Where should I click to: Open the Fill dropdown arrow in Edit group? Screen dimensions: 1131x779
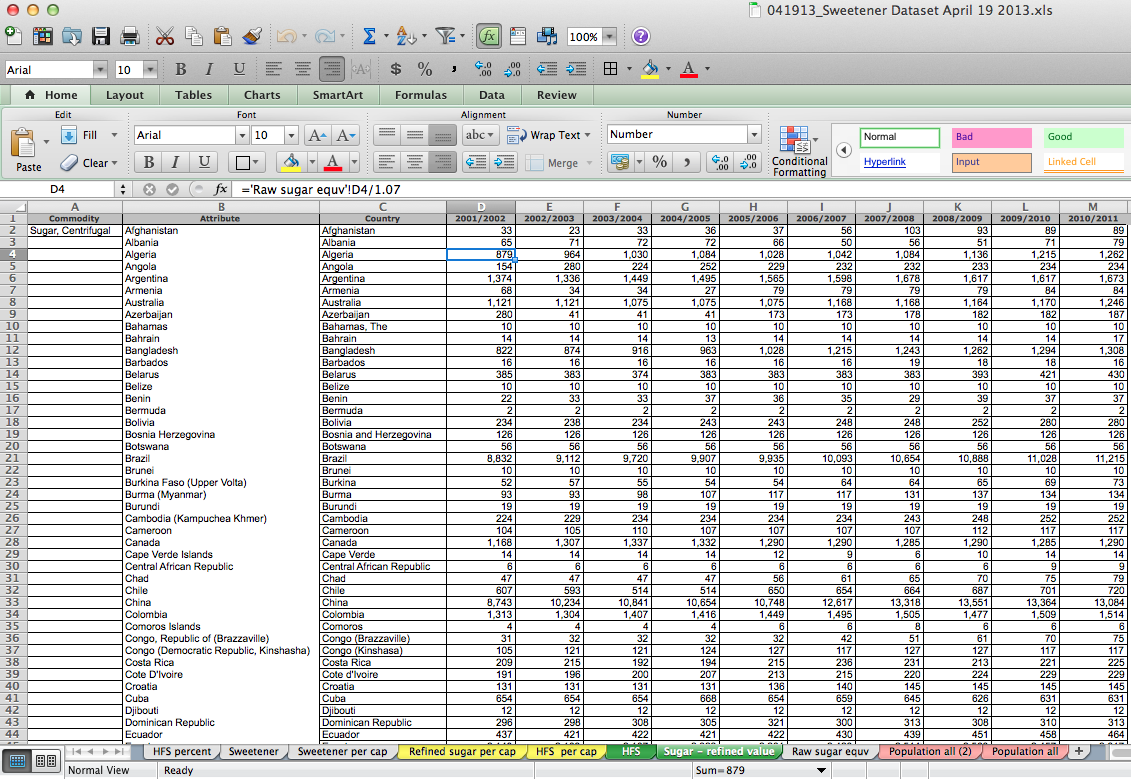click(x=114, y=135)
